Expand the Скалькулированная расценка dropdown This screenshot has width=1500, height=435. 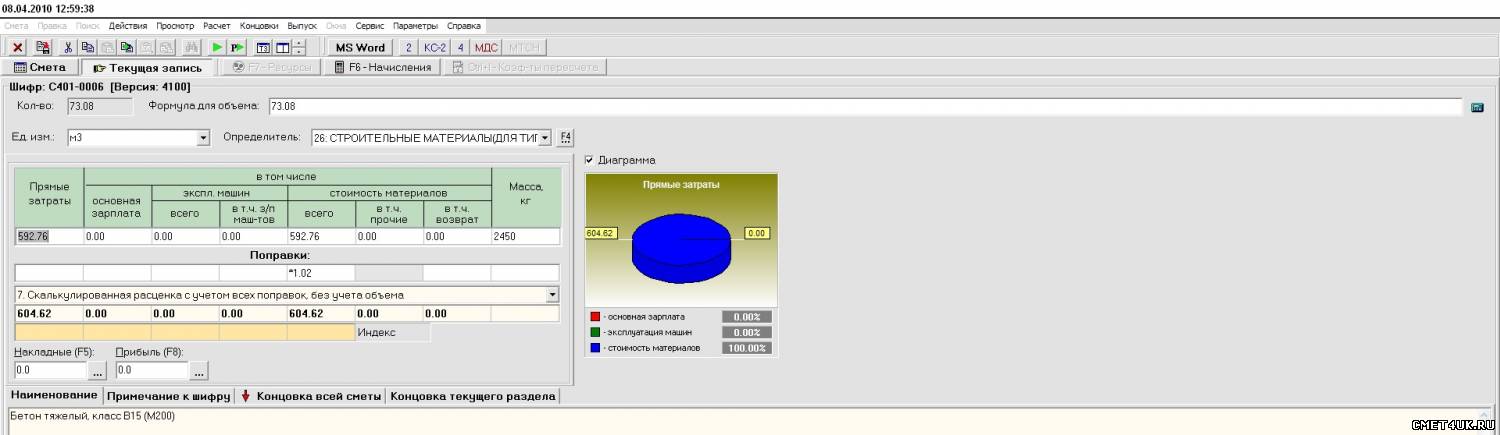pyautogui.click(x=552, y=295)
